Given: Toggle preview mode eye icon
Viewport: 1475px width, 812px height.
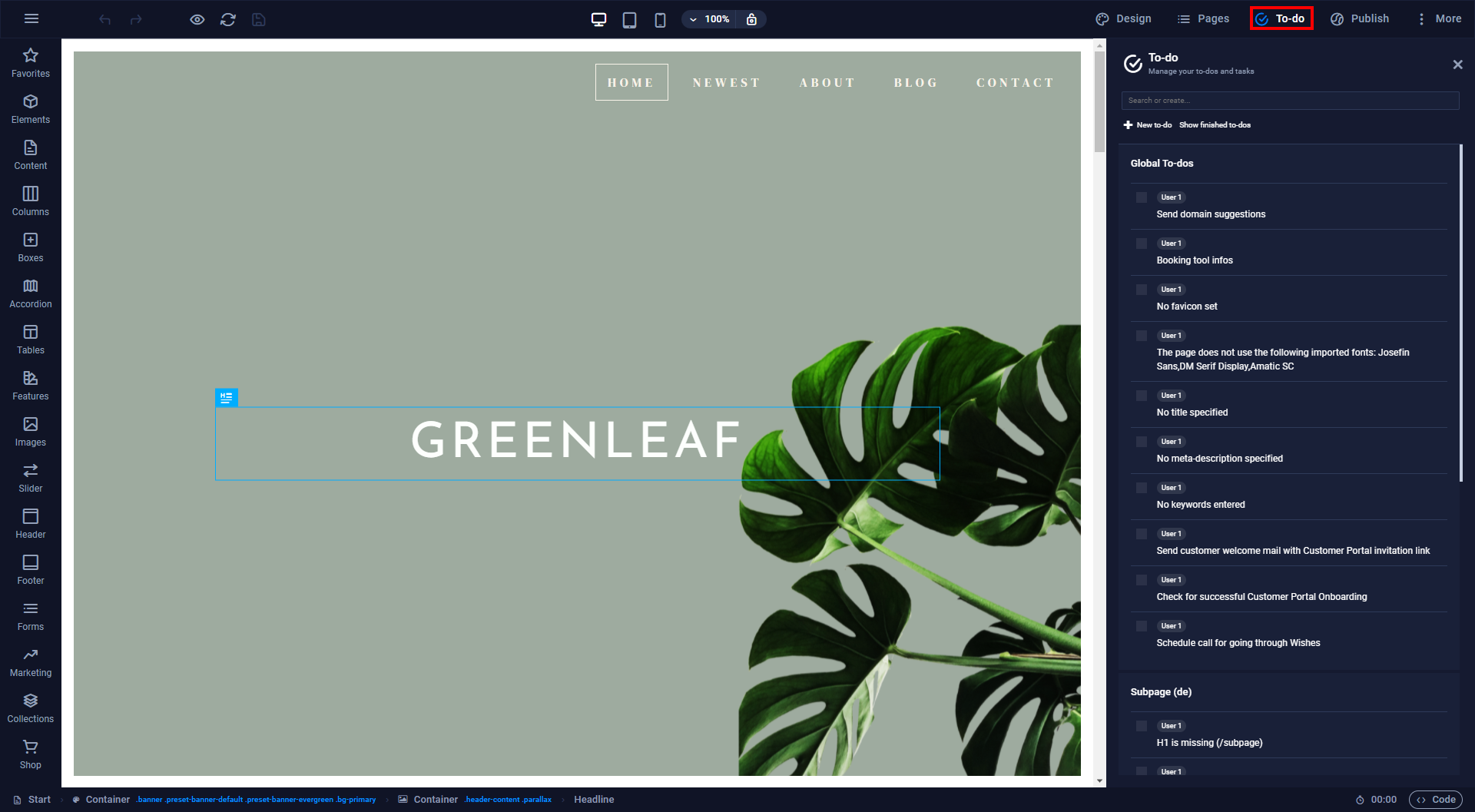Looking at the screenshot, I should point(197,19).
